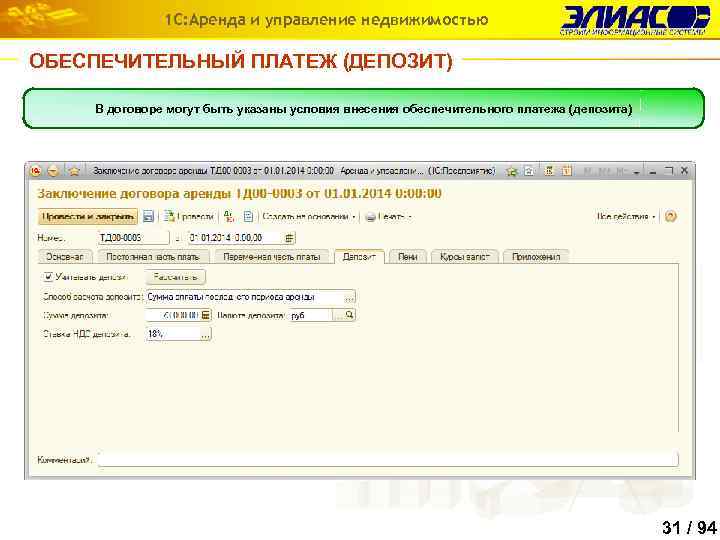Expand Создать на основании dropdown
The image size is (720, 540).
click(x=310, y=216)
